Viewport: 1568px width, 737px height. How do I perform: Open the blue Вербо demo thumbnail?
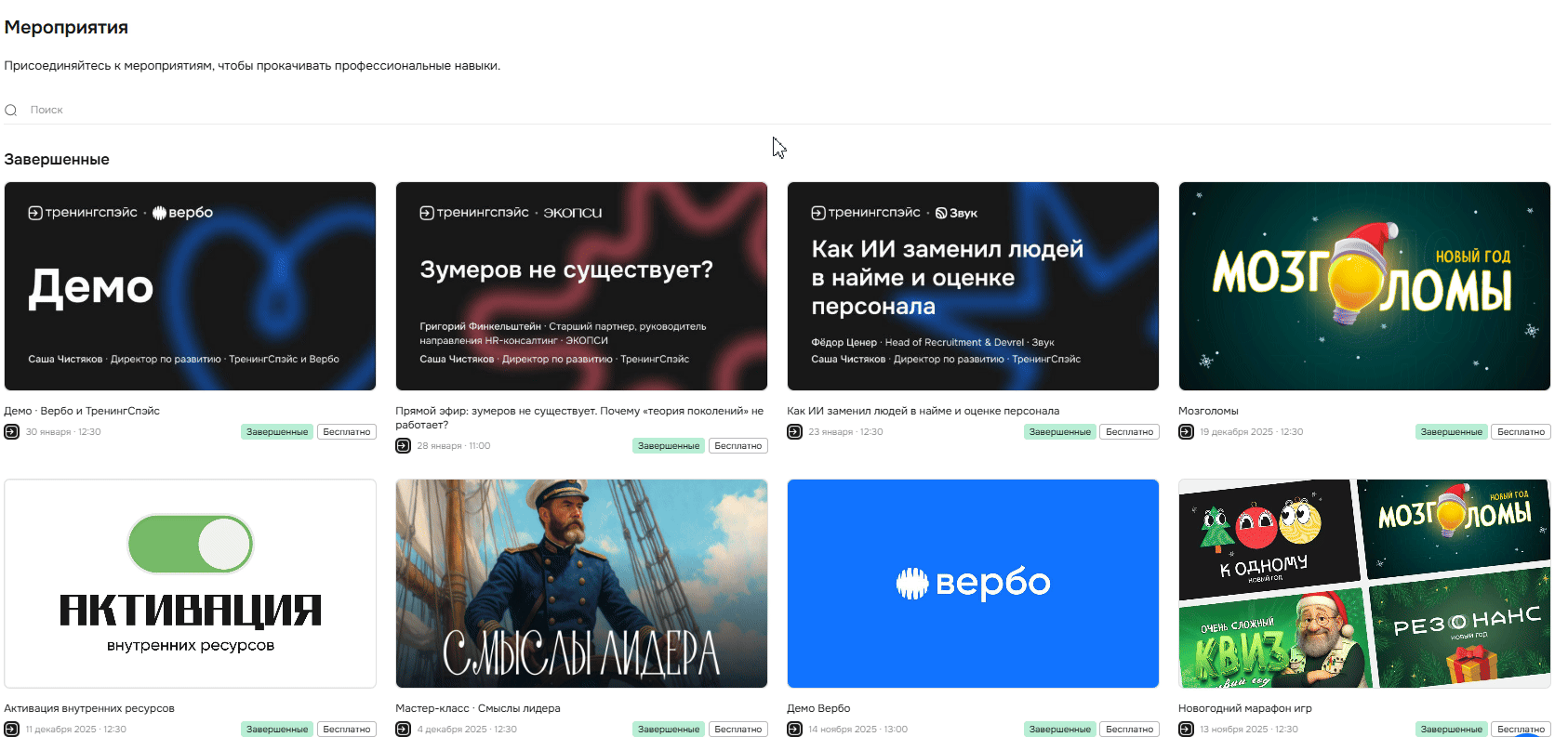pos(974,584)
